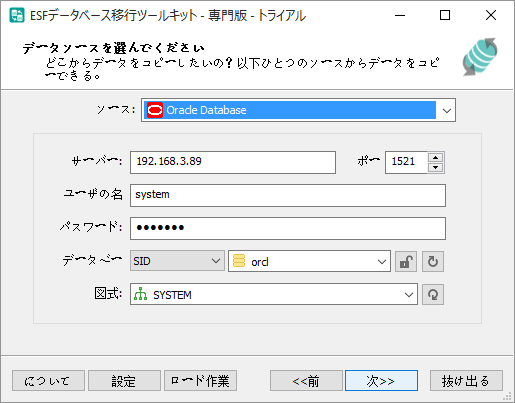Click the password field
515x403 pixels.
point(288,228)
